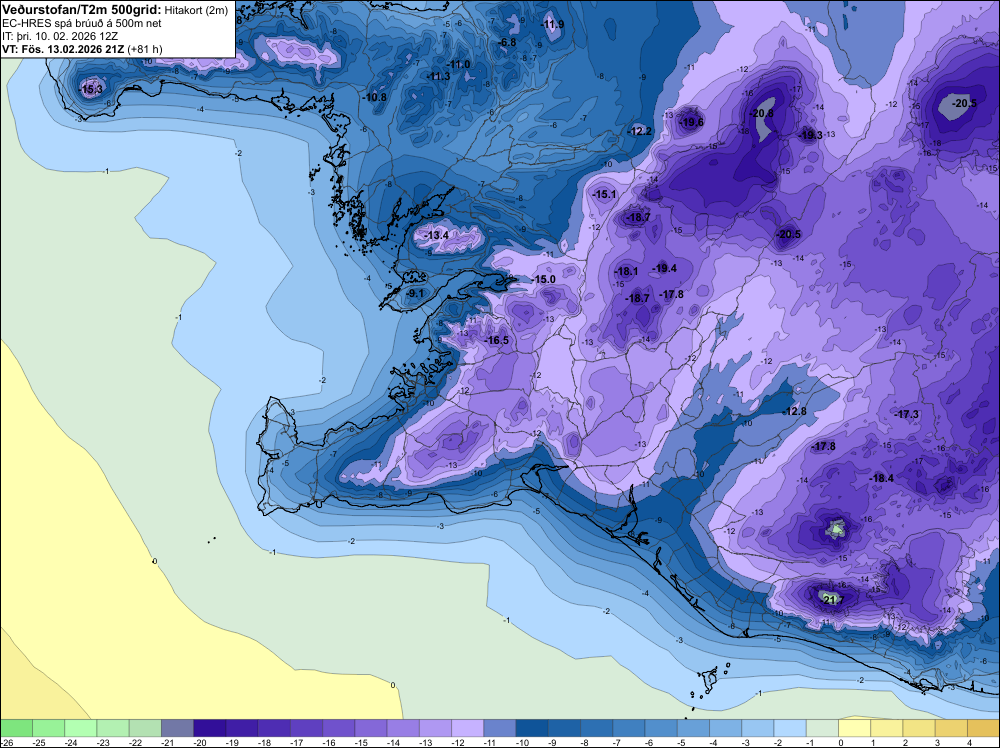Screen dimensions: 1000x748
Task: Click the dark indigo -20 legend swatch
Action: [x=209, y=728]
